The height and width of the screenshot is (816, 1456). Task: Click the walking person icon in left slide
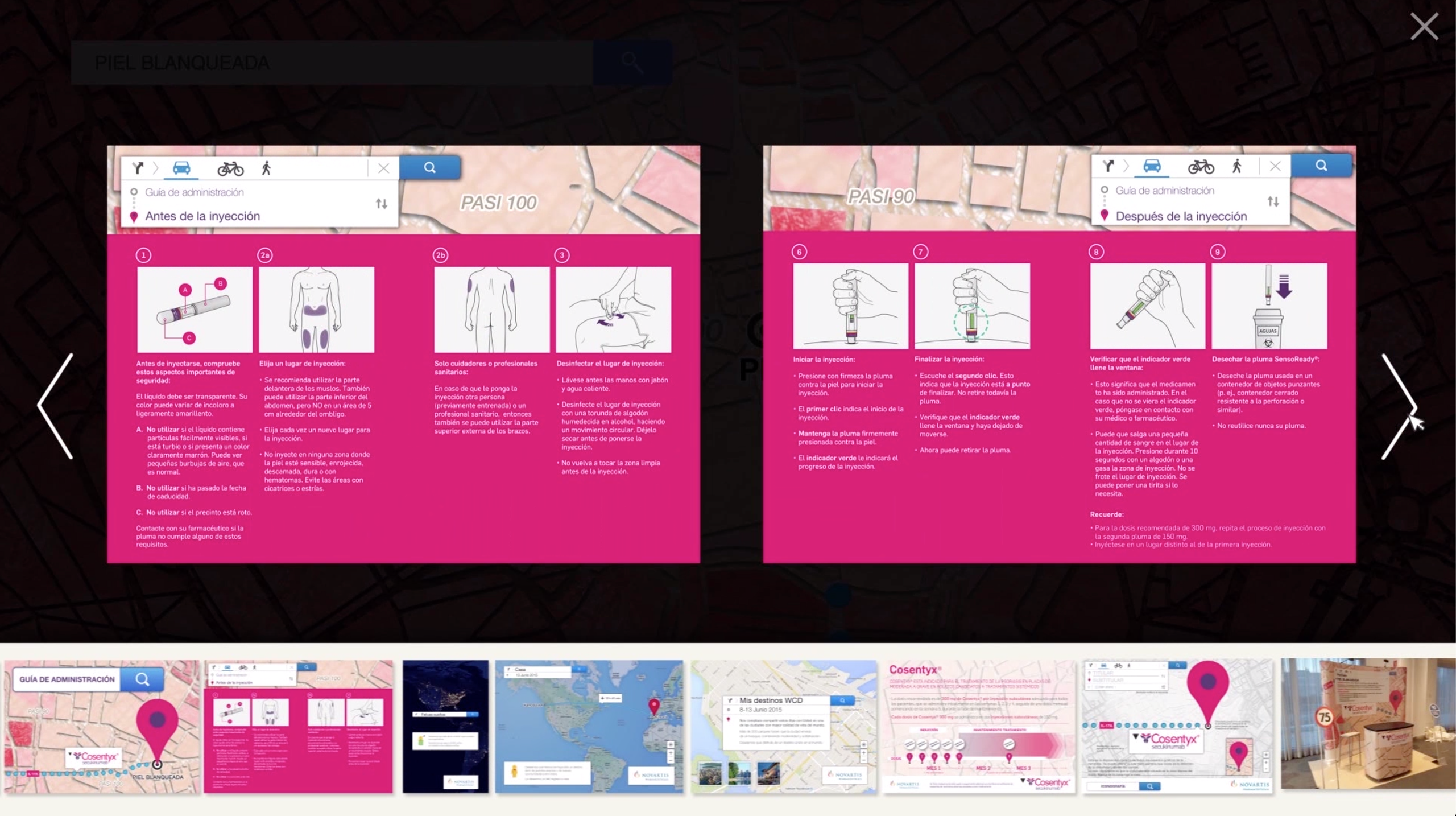click(266, 168)
